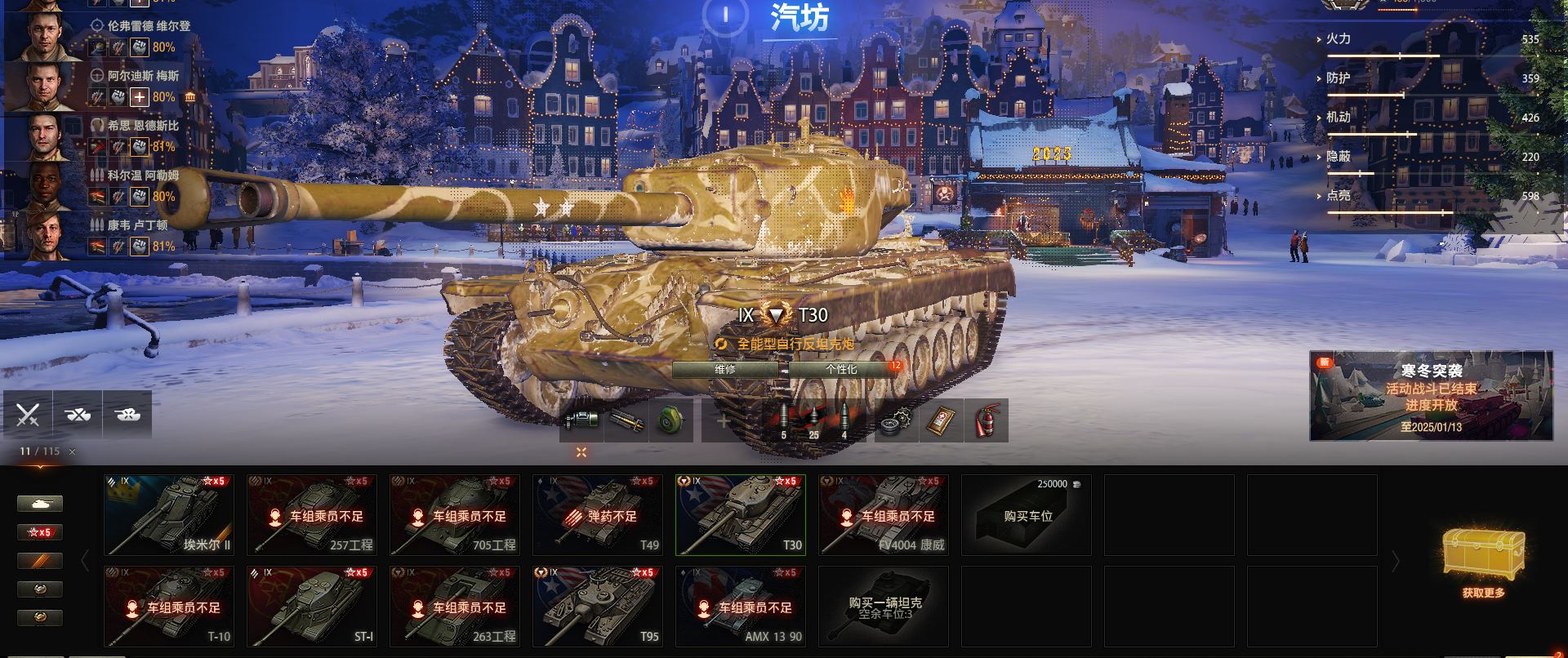This screenshot has width=1568, height=658.
Task: Select the green ventilation equipment slot
Action: click(x=671, y=421)
